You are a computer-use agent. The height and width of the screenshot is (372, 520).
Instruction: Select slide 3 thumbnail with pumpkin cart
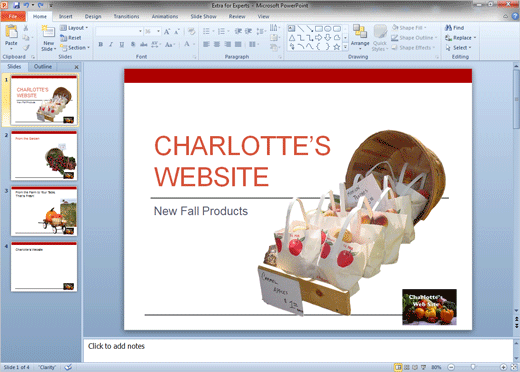tap(44, 211)
